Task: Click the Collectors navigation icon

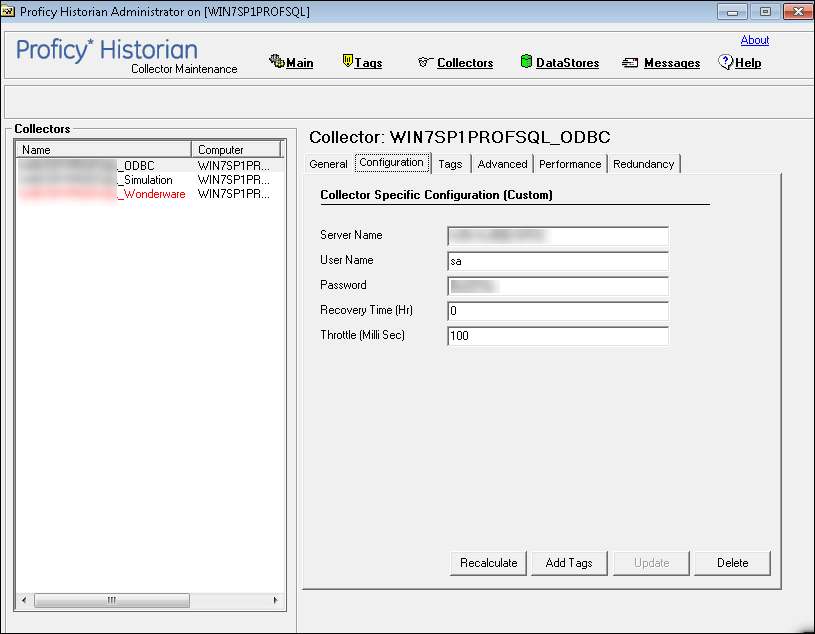Action: [425, 62]
